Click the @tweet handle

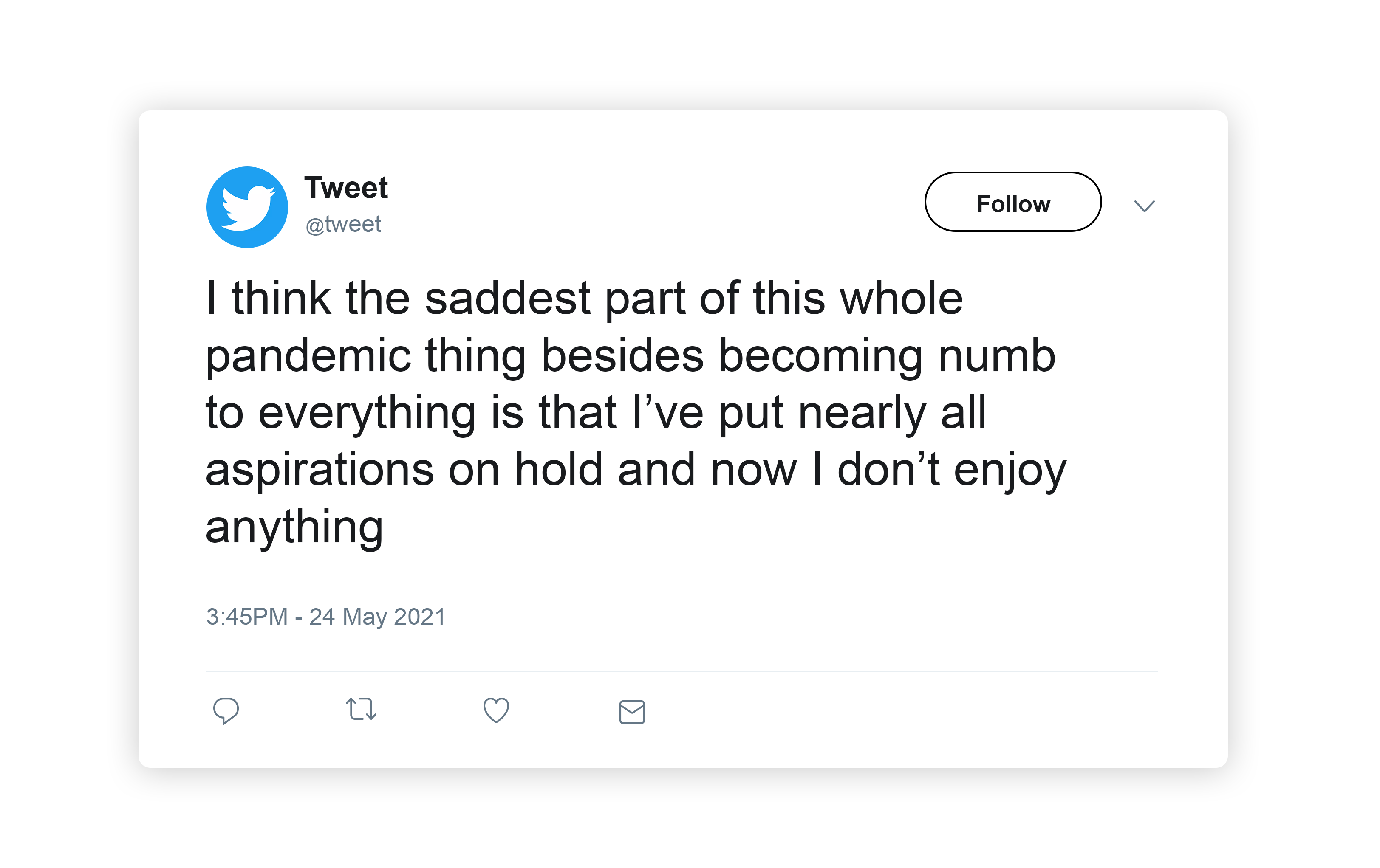343,225
